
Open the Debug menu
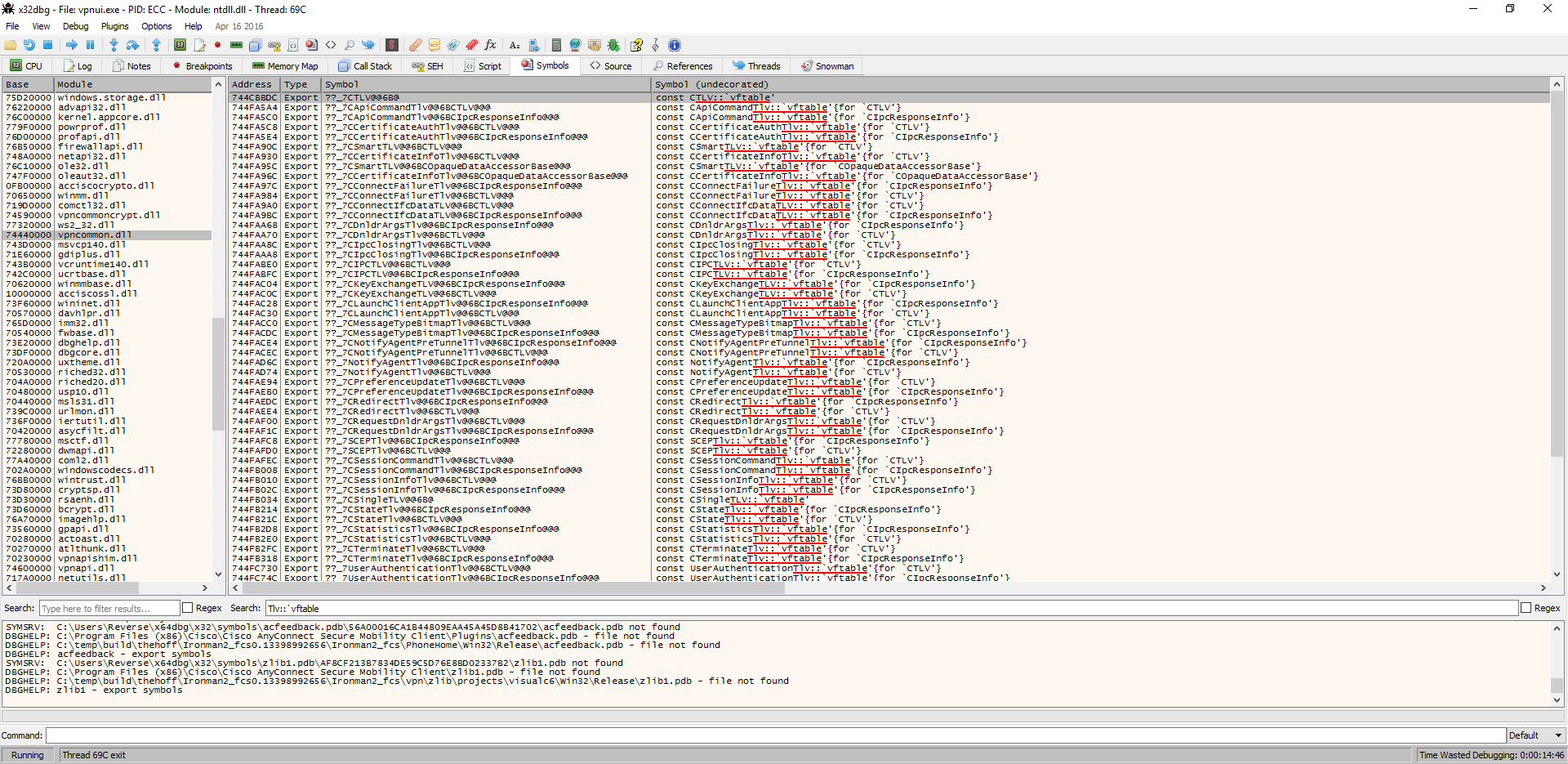(75, 26)
